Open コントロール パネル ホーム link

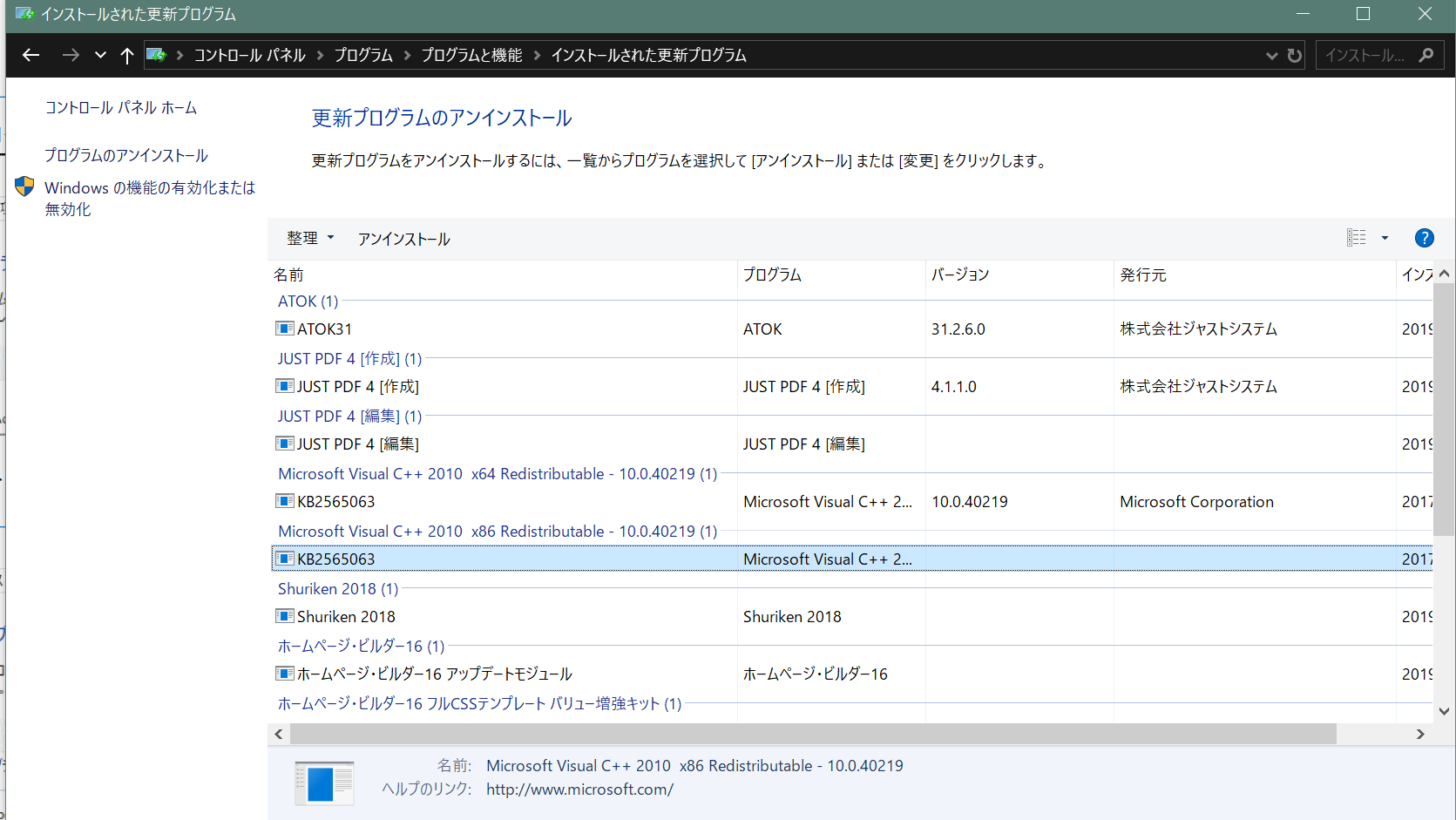pyautogui.click(x=121, y=107)
